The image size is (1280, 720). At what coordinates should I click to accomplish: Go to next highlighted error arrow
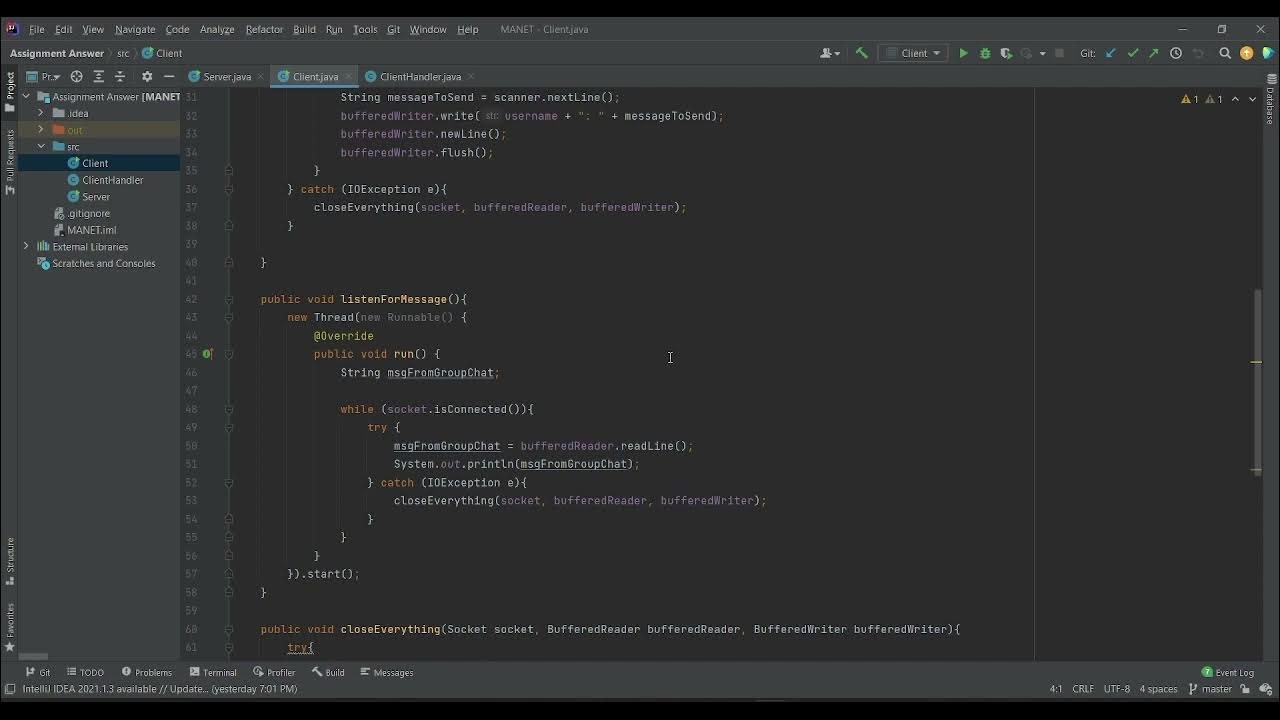(1252, 99)
